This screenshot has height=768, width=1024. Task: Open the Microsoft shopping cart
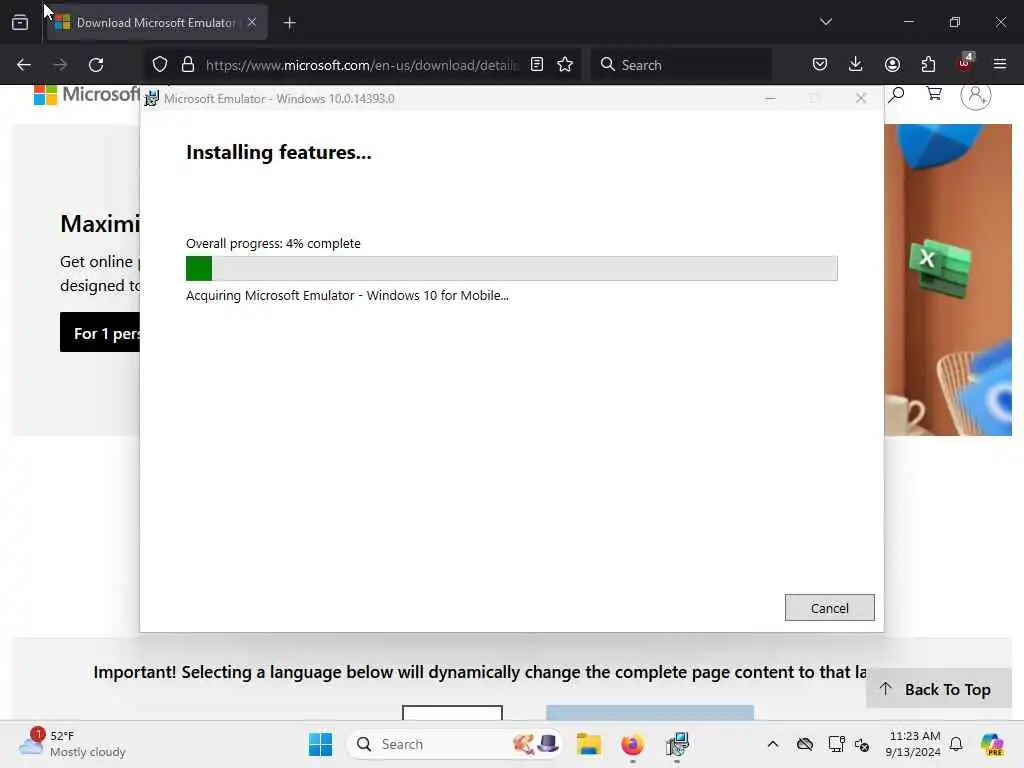click(935, 94)
